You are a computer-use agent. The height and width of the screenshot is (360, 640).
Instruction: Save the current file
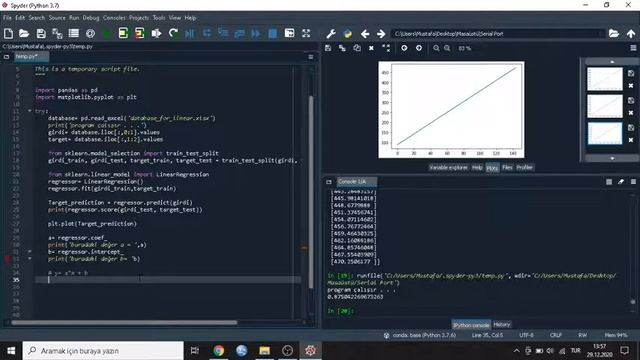41,33
